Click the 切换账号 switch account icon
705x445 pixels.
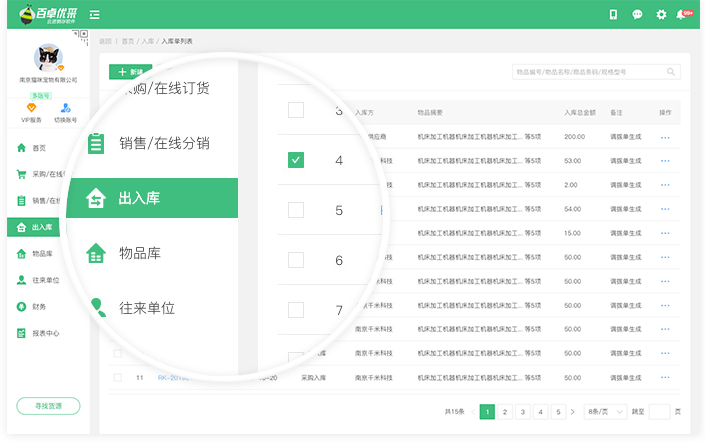65,109
